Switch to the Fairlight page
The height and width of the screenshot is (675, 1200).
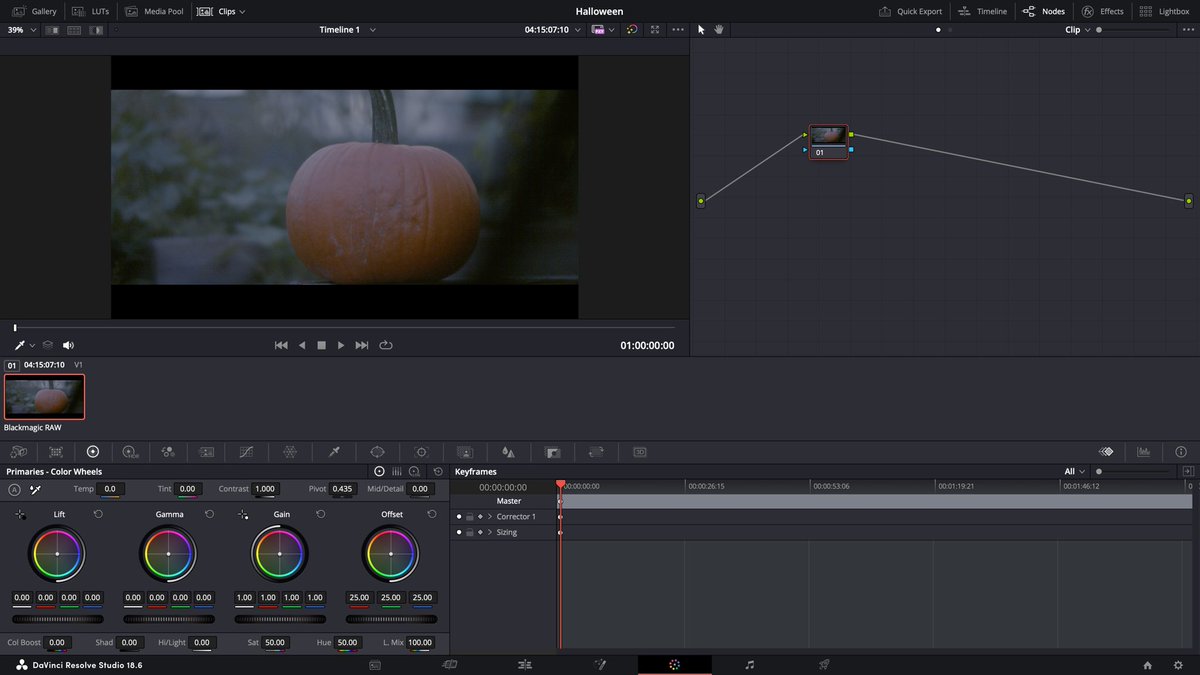(x=748, y=664)
